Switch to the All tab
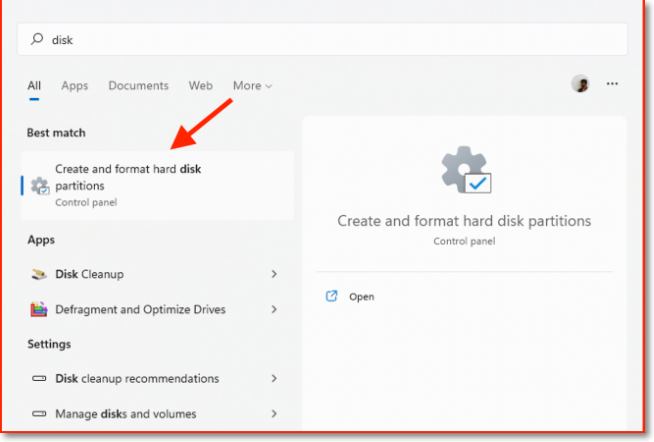Viewport: 654px width, 442px height. tap(34, 86)
